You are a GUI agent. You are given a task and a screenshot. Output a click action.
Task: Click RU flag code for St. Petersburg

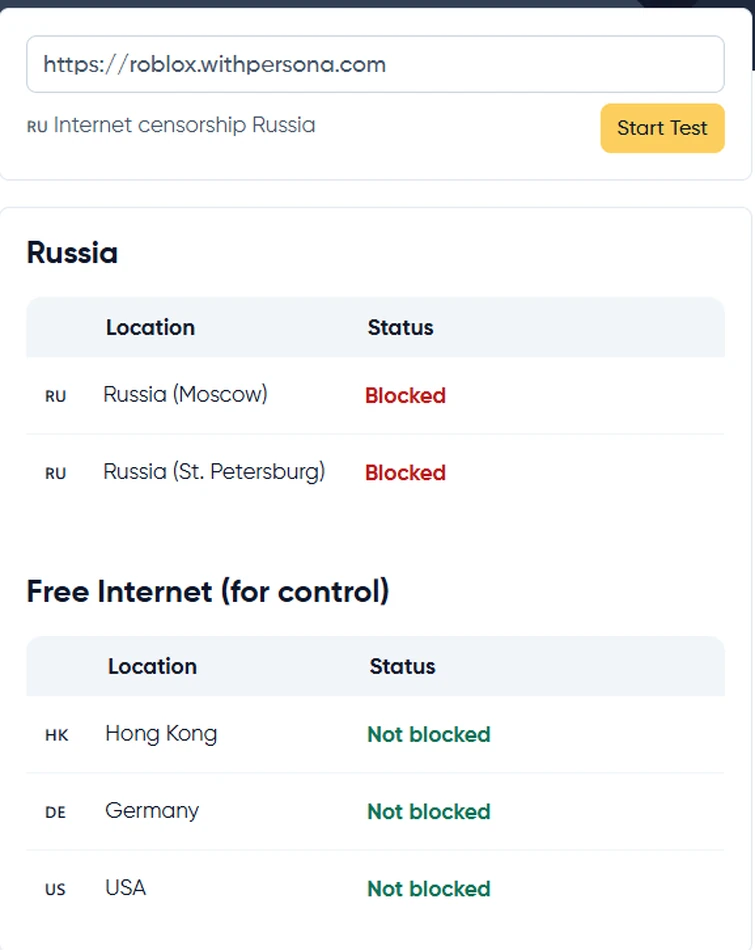point(56,474)
